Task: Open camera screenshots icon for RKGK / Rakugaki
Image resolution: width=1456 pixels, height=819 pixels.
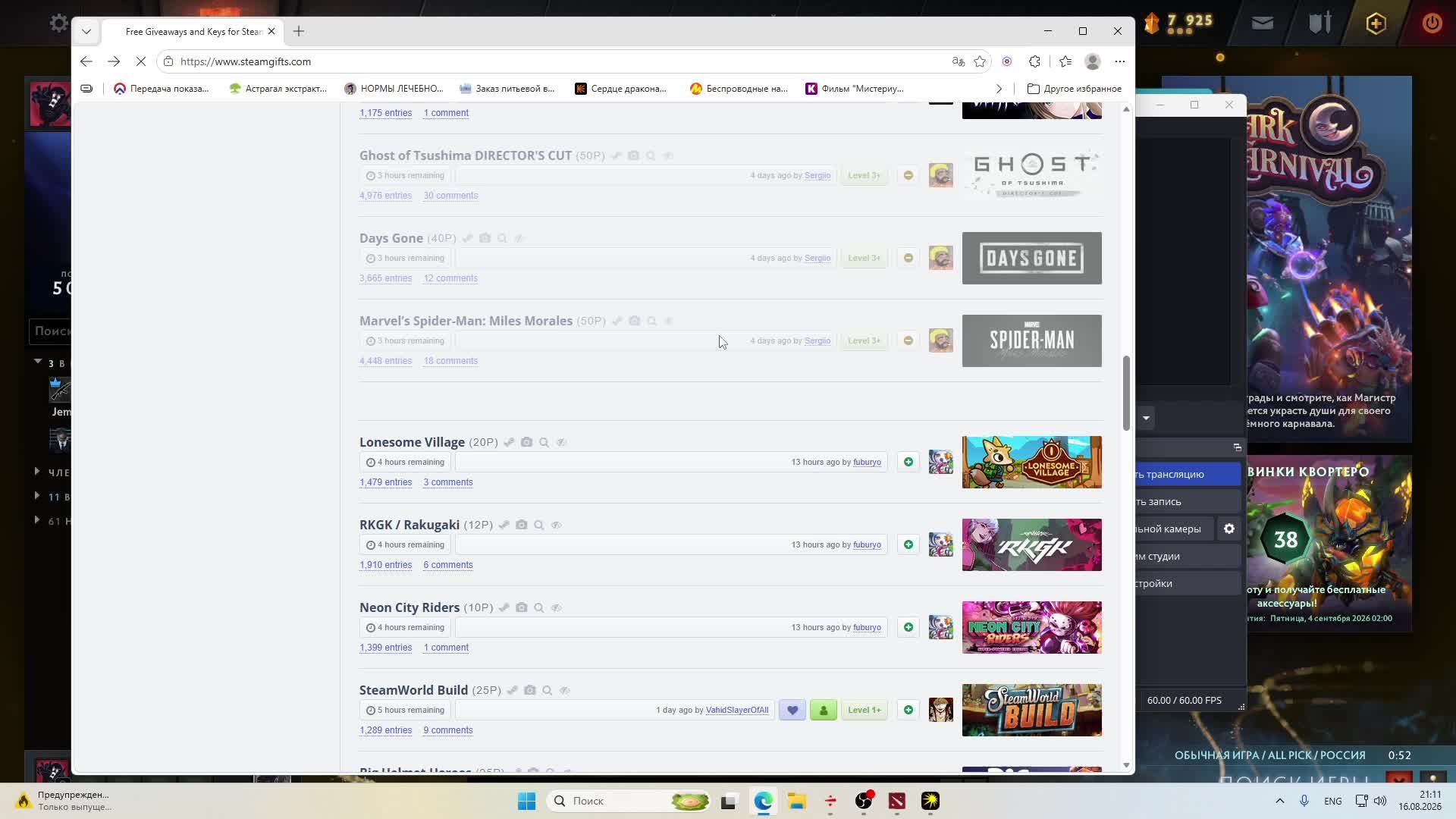Action: pyautogui.click(x=521, y=525)
